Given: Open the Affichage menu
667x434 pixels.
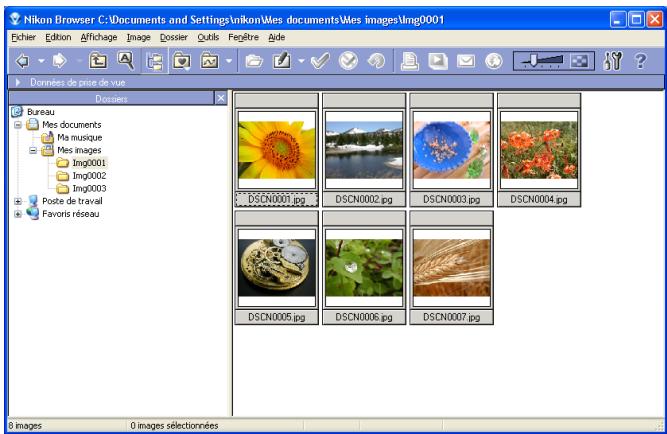Looking at the screenshot, I should [99, 37].
